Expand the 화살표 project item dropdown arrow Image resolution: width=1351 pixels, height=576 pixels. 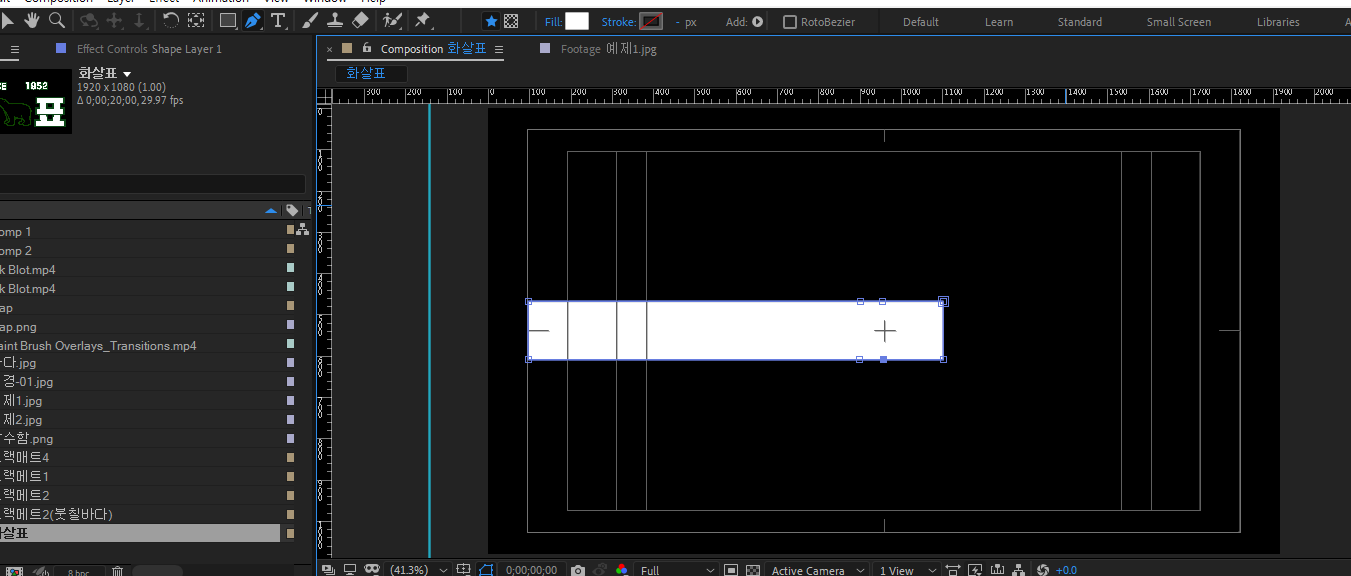127,74
